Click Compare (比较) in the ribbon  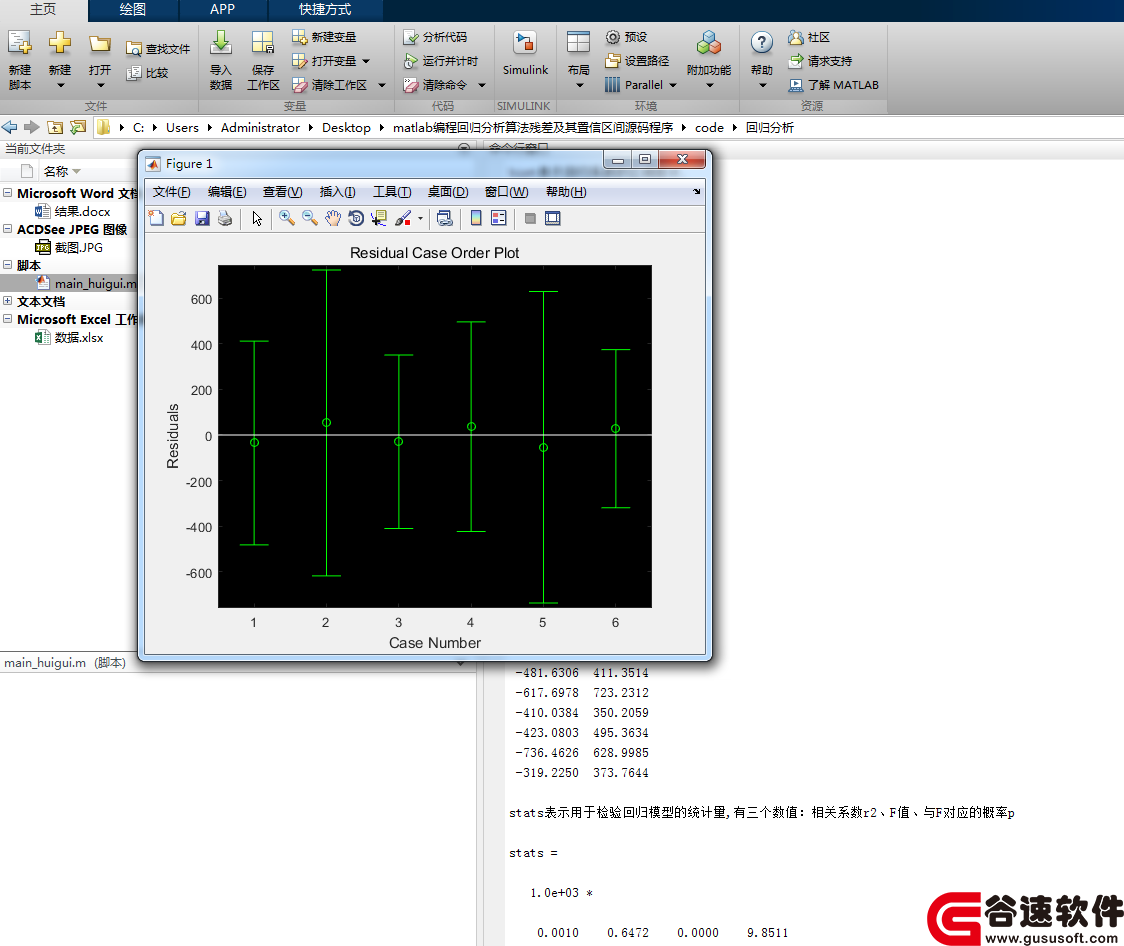coord(147,72)
